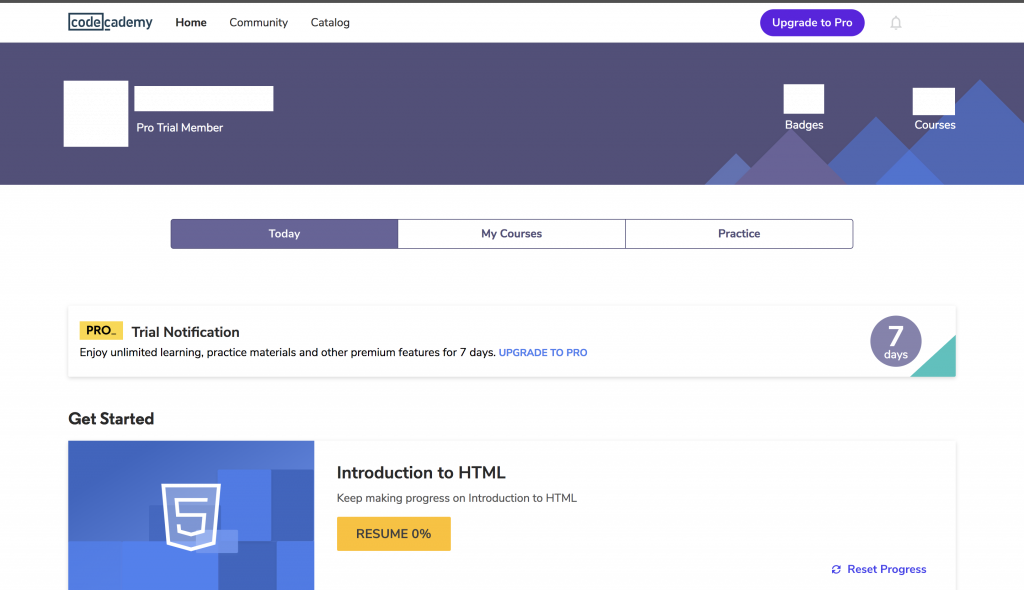Click the Badges count in profile header
The image size is (1024, 590).
click(x=804, y=99)
